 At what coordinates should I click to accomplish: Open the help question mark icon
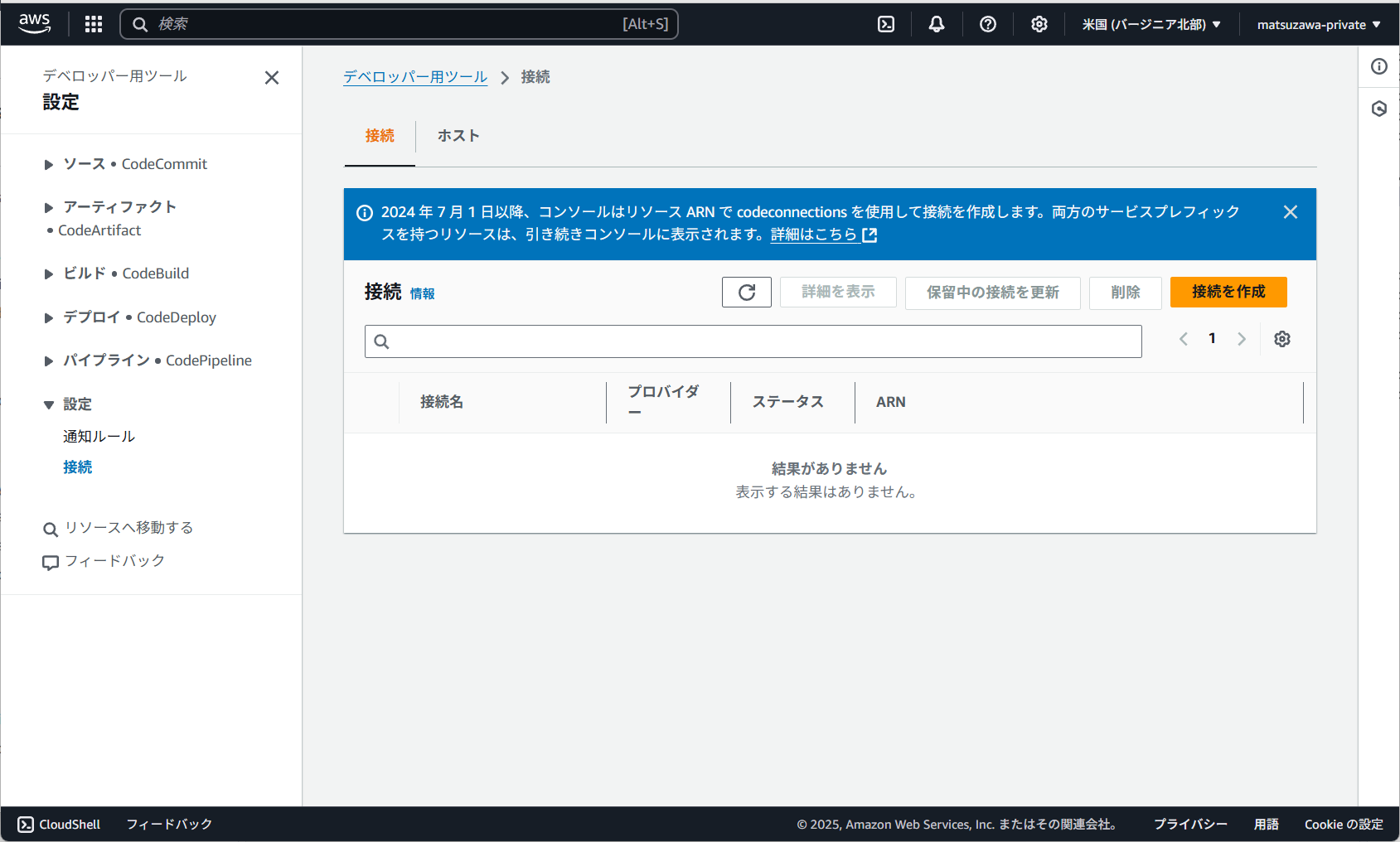tap(987, 24)
